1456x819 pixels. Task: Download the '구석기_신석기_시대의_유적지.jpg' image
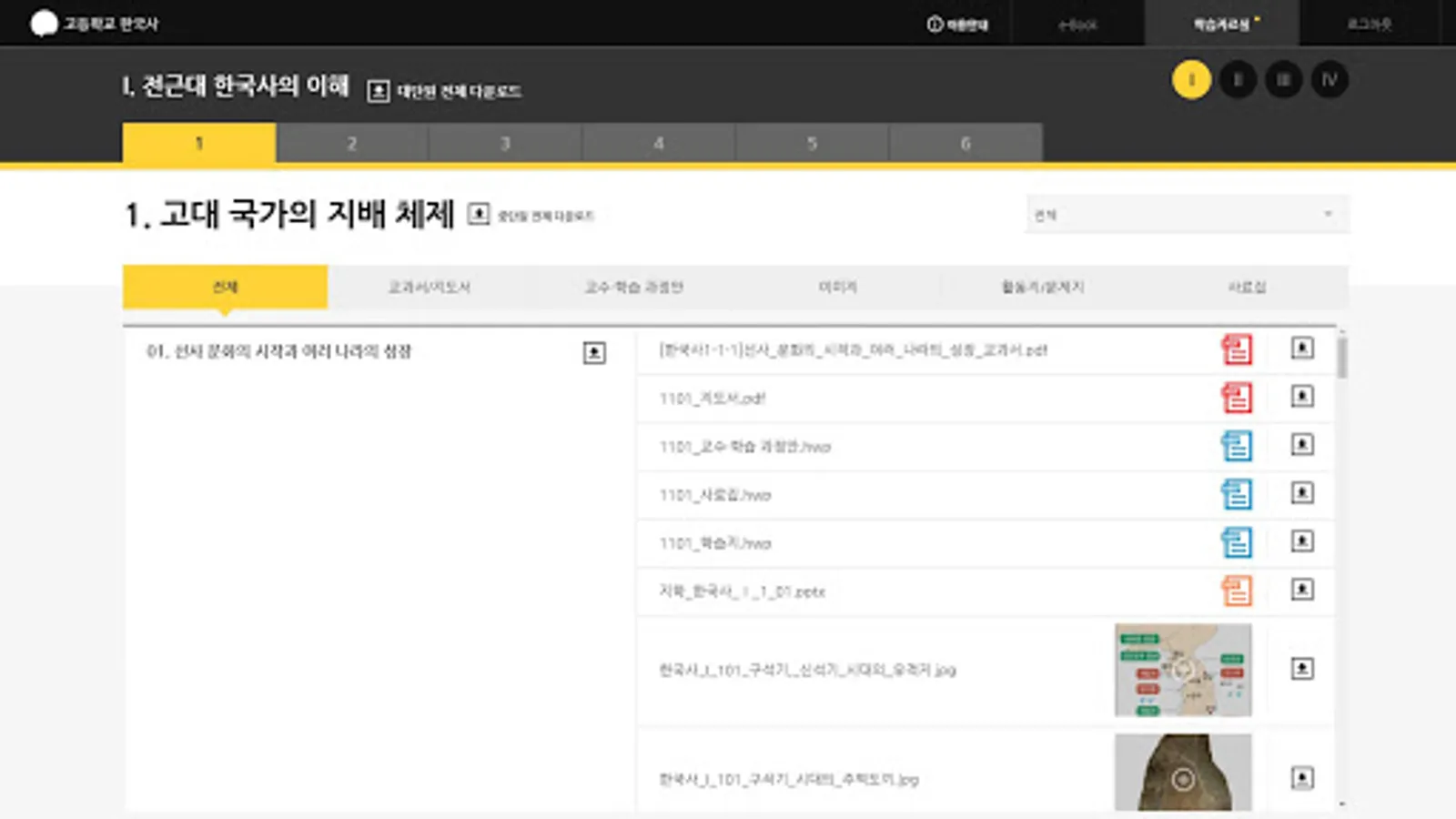click(1302, 669)
